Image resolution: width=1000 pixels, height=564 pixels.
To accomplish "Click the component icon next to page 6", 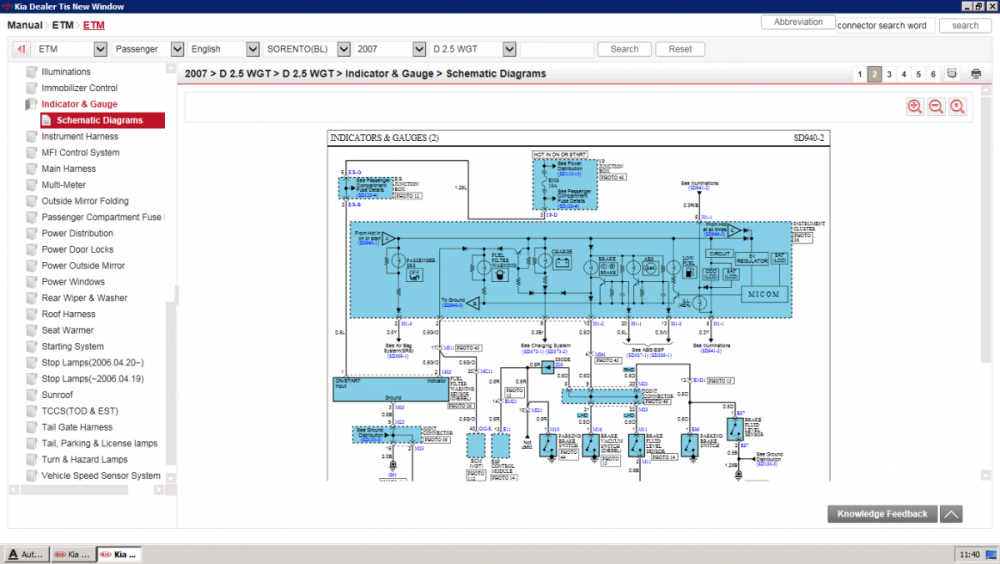I will 953,74.
